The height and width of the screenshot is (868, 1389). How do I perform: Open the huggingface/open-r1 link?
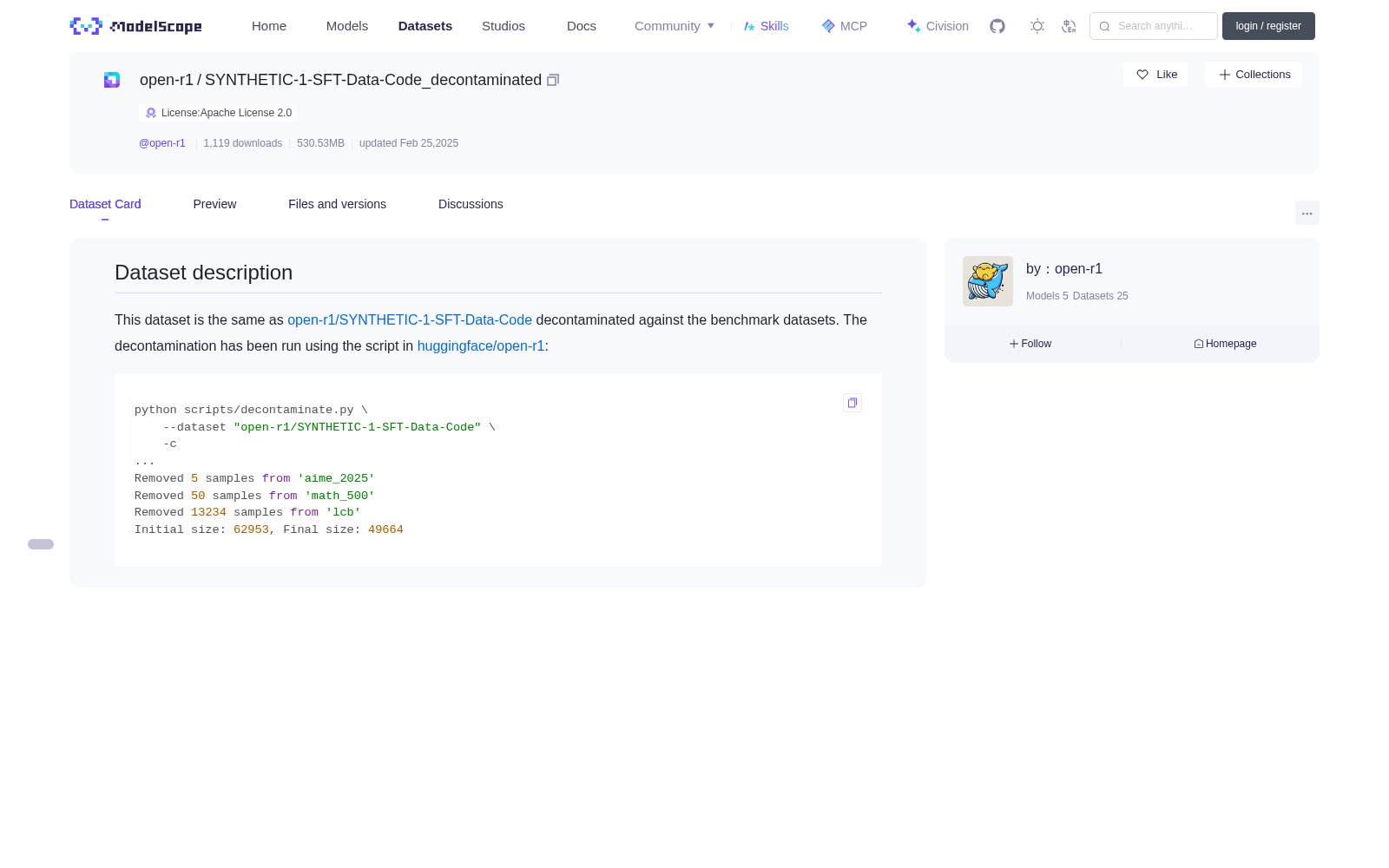point(481,345)
